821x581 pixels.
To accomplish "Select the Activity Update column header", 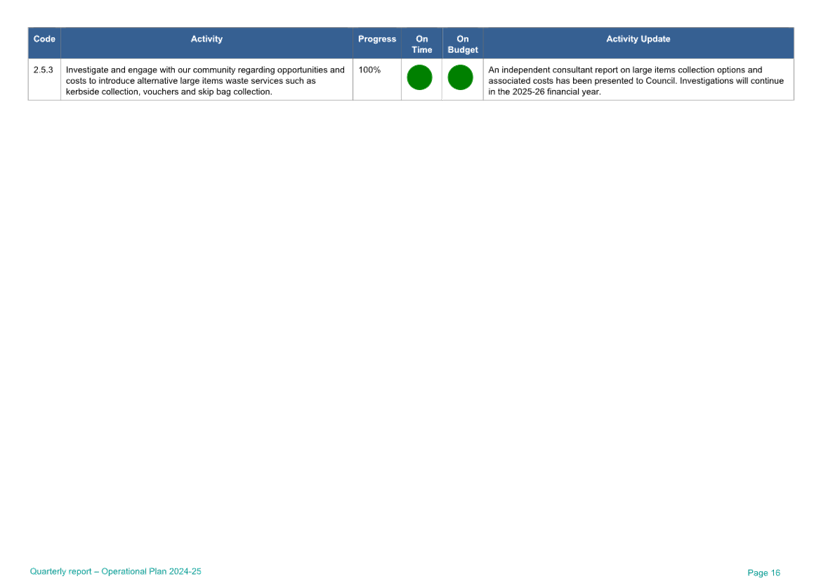I will coord(638,39).
